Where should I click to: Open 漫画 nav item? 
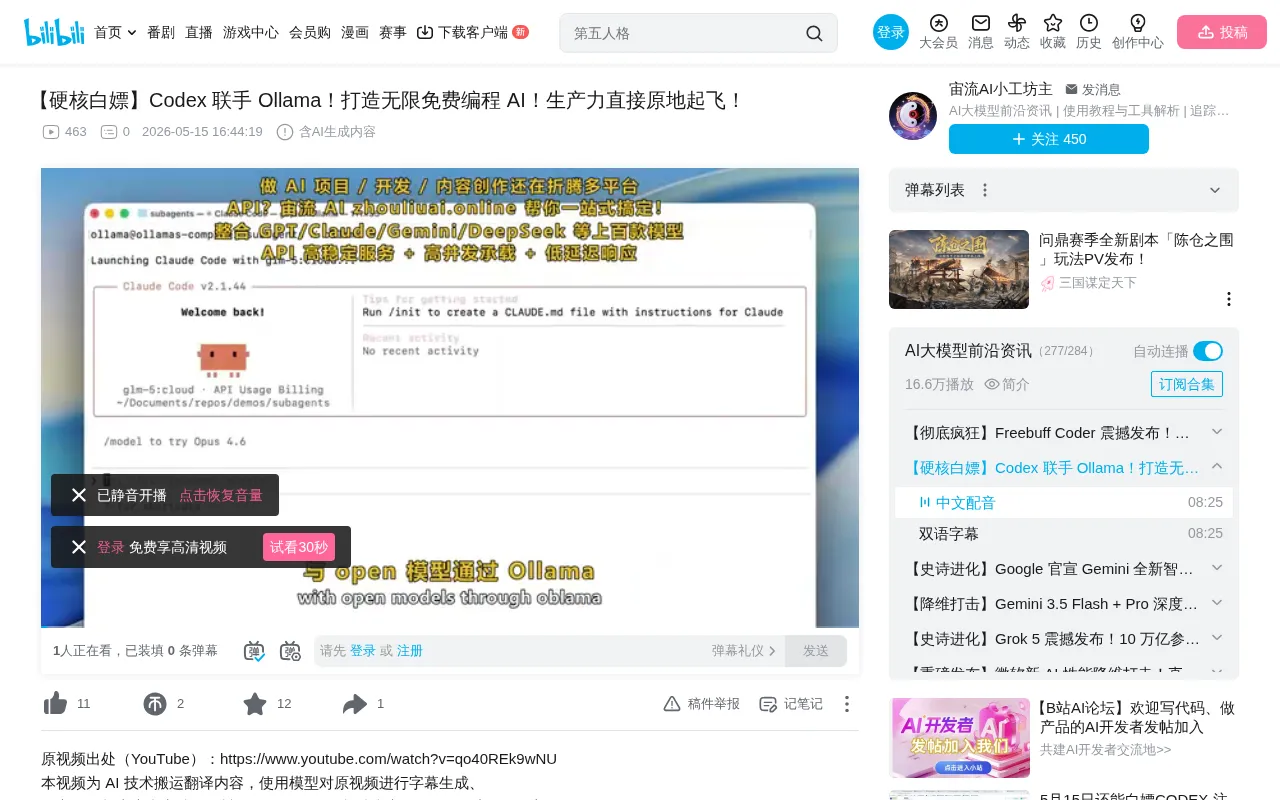click(x=355, y=32)
